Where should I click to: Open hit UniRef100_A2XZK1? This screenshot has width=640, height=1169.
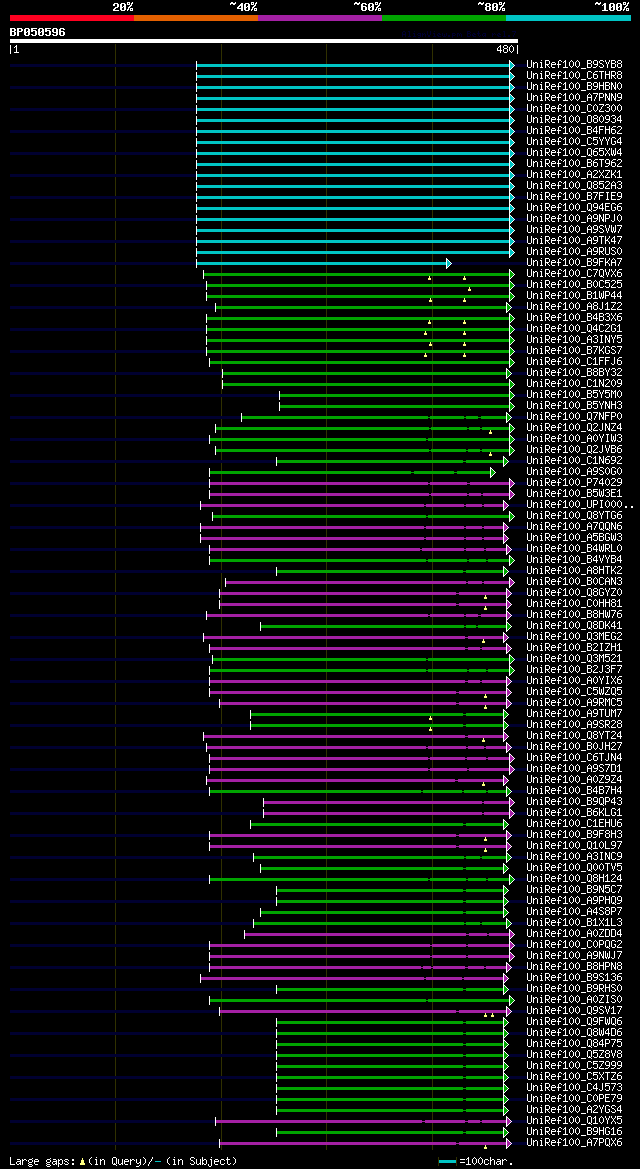(574, 174)
